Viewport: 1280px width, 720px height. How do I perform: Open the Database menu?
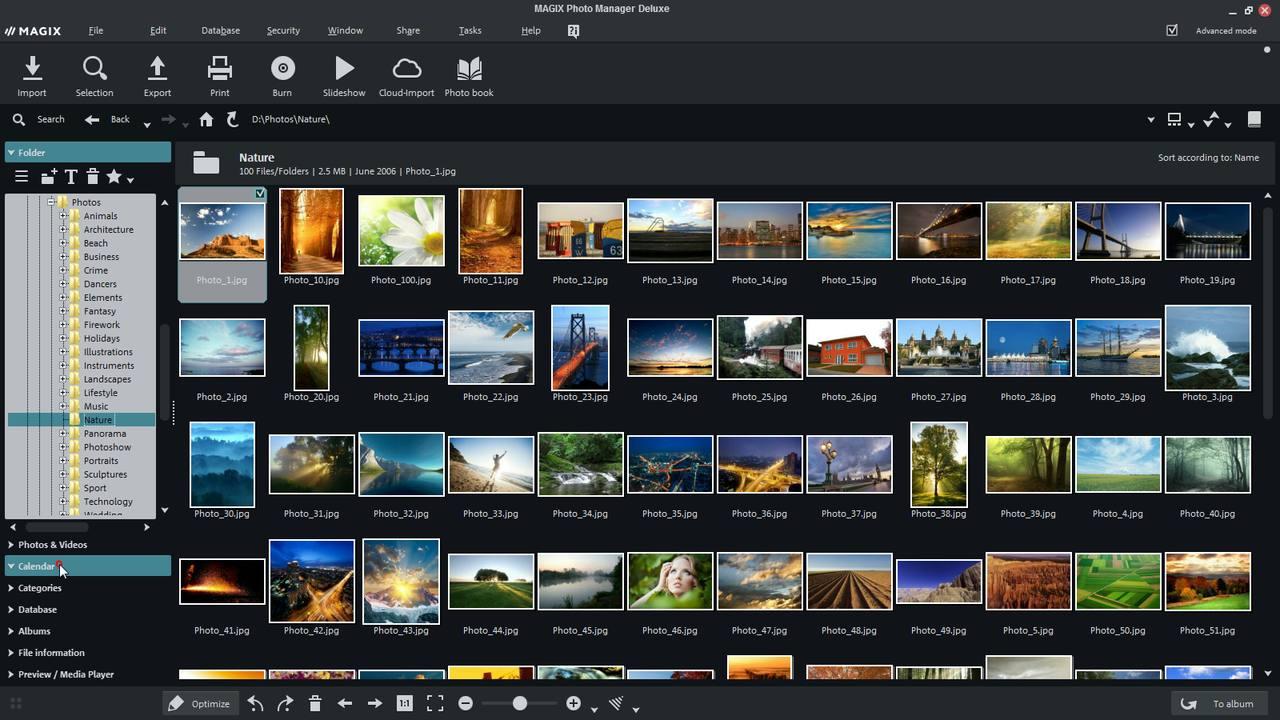[x=220, y=31]
